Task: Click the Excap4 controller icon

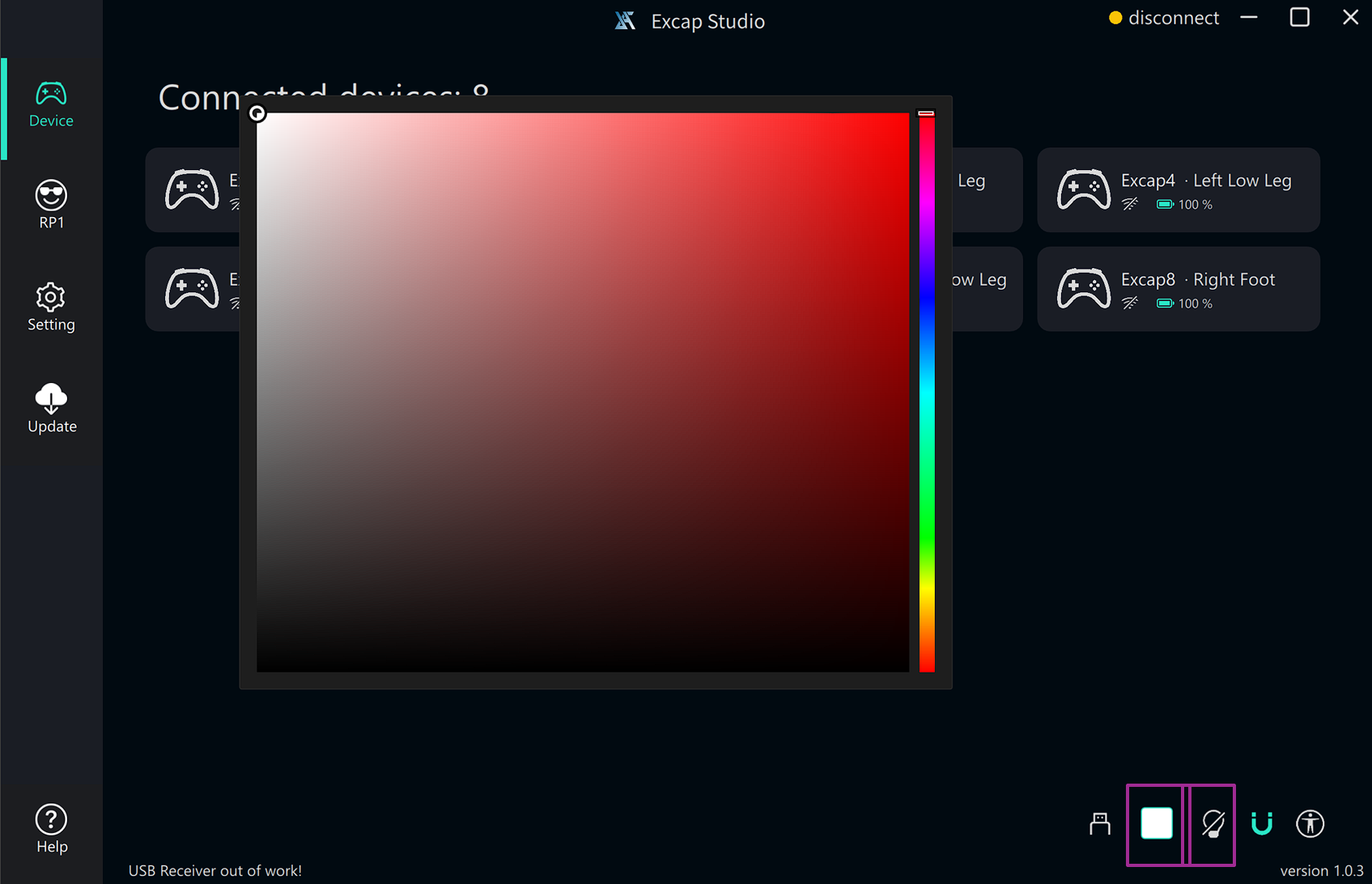Action: click(x=1083, y=189)
